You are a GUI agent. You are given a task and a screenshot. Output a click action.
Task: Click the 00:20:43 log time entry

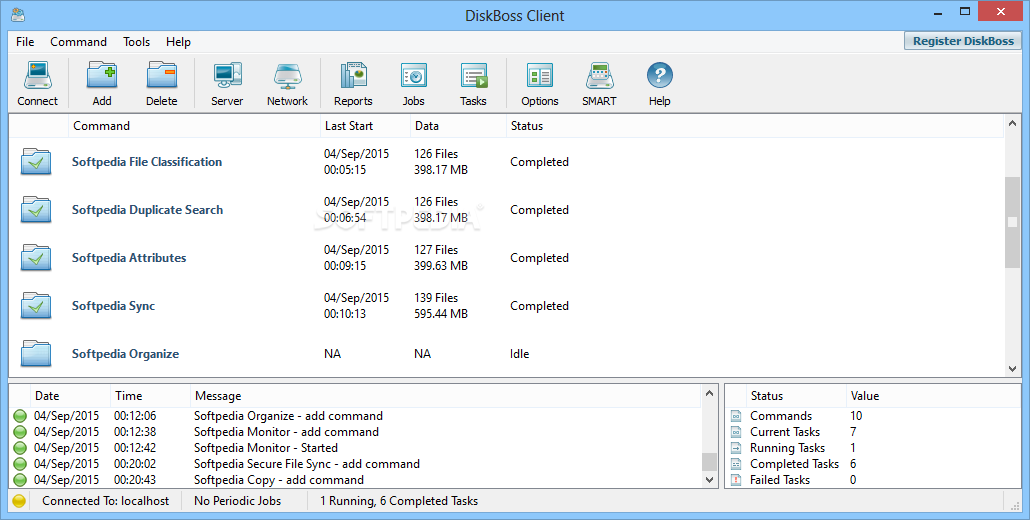coord(135,480)
